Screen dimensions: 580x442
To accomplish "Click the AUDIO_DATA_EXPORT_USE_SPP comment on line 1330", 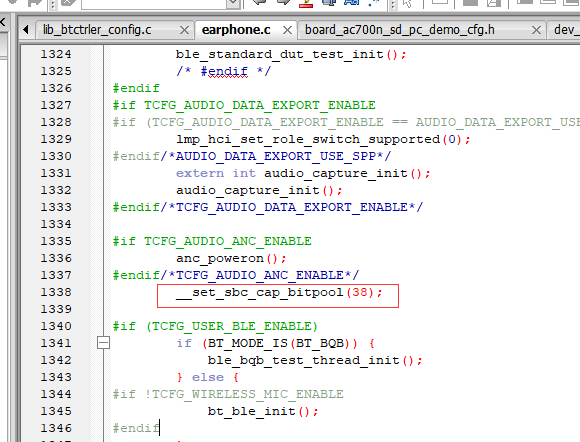I will click(x=276, y=156).
